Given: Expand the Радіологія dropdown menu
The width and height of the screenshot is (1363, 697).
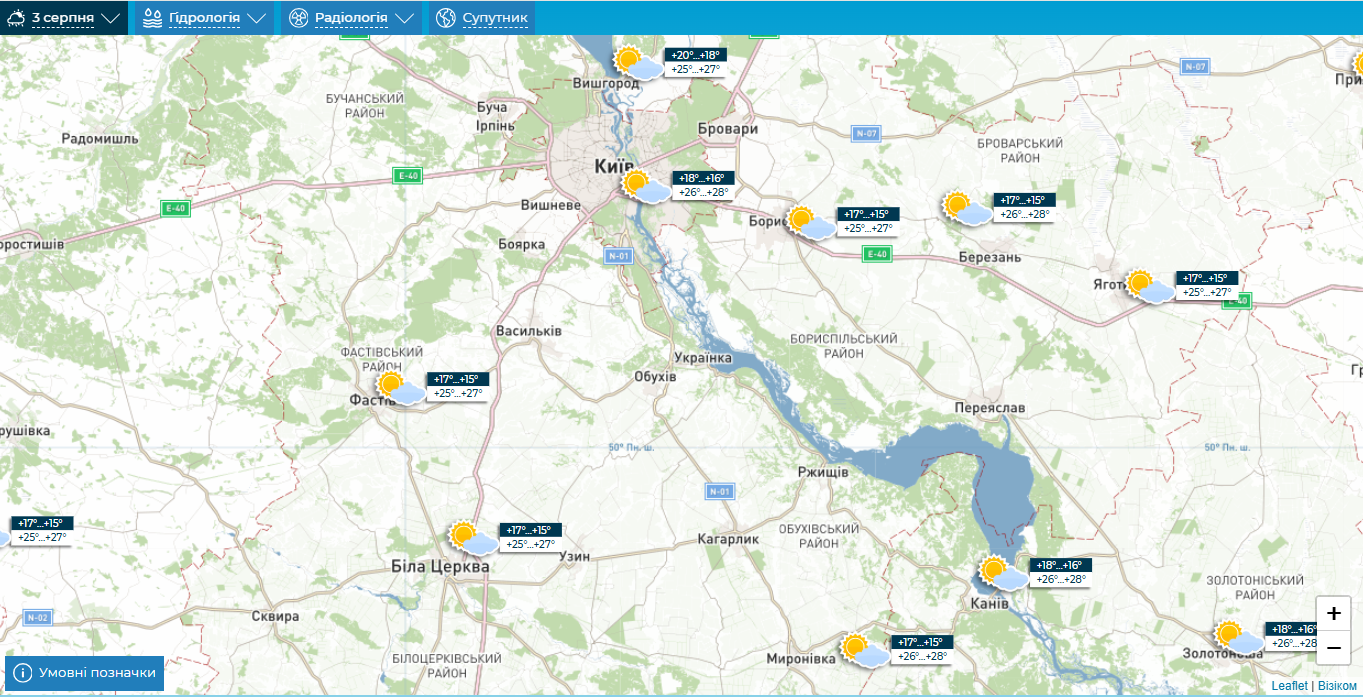Looking at the screenshot, I should pos(351,18).
